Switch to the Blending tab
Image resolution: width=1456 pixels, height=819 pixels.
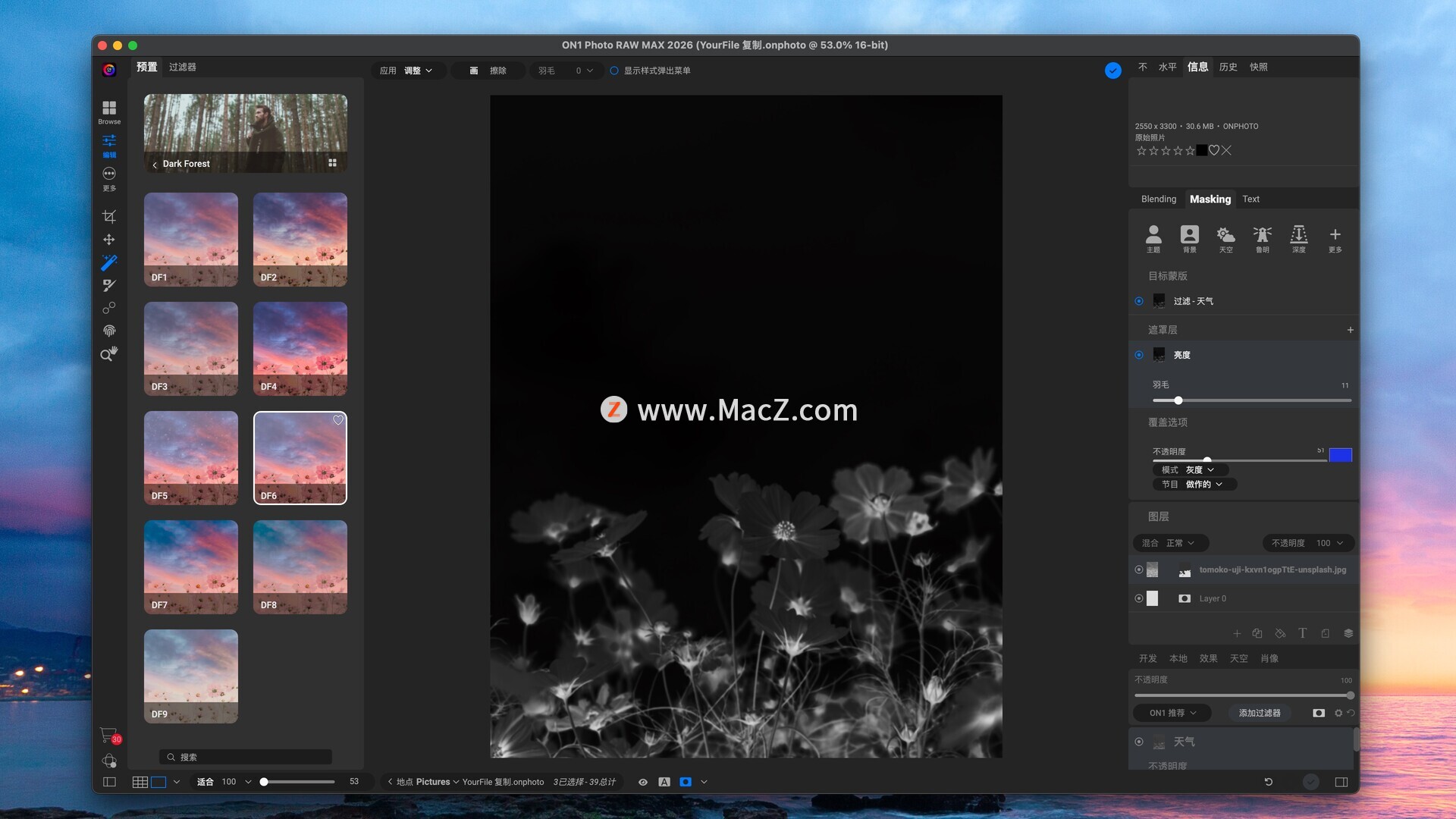click(x=1158, y=199)
